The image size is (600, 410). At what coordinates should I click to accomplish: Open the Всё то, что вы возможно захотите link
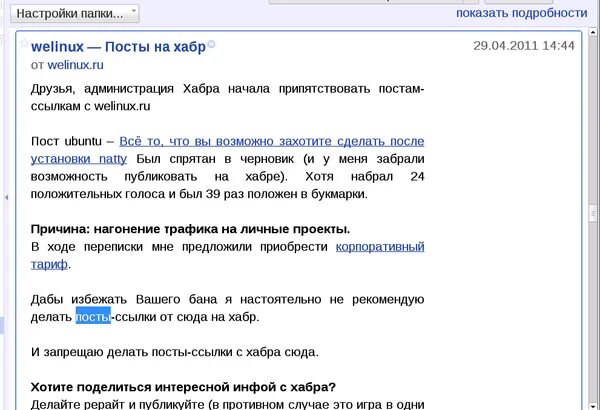pos(272,141)
